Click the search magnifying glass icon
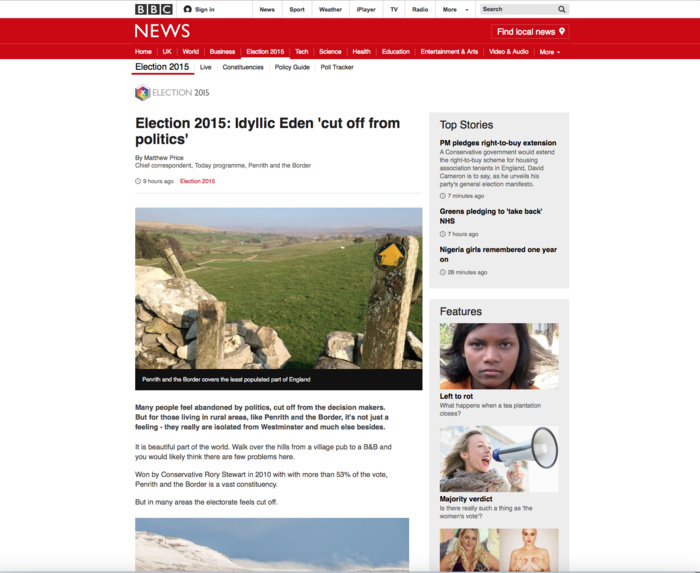 [562, 9]
